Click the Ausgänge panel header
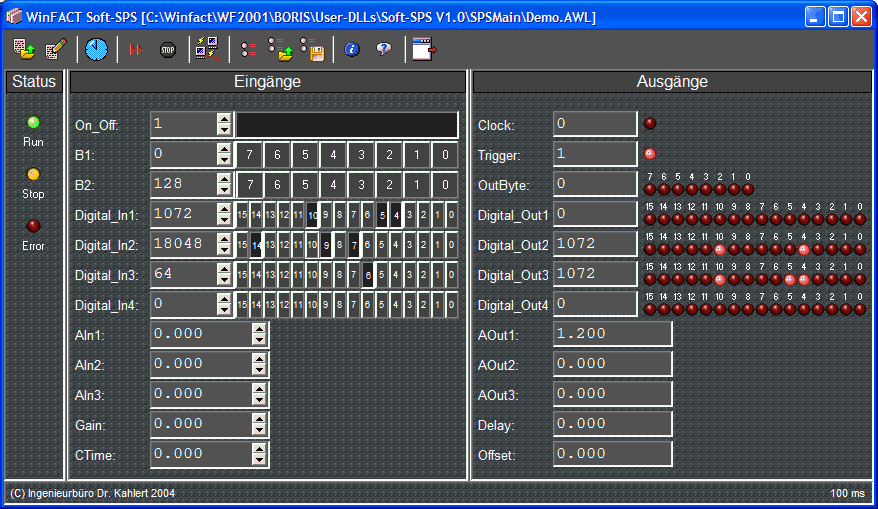Viewport: 878px width, 509px height. point(672,82)
